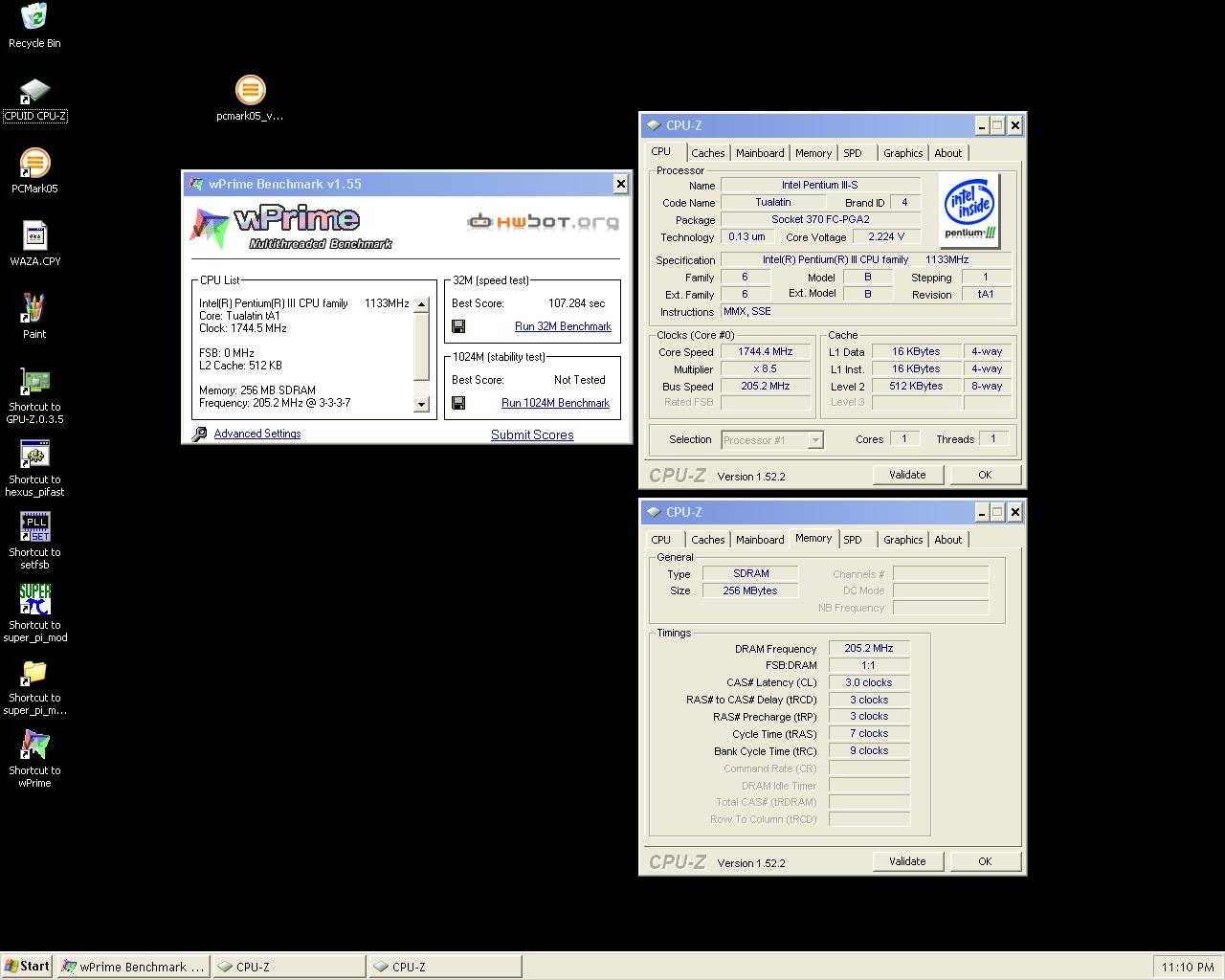This screenshot has height=980, width=1225.
Task: Open Graphics tab in lower CPU-Z window
Action: click(903, 540)
